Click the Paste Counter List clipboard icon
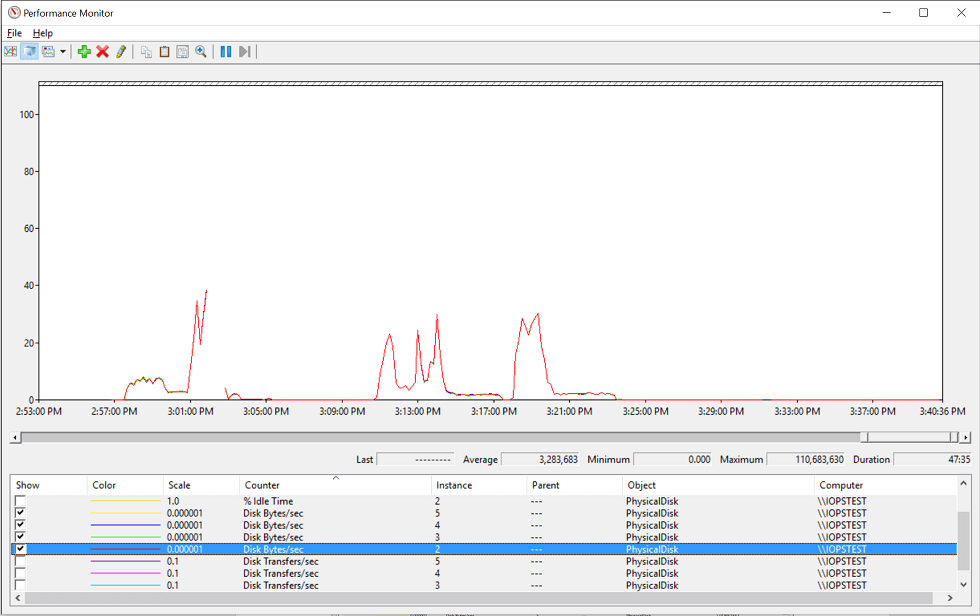 (164, 51)
